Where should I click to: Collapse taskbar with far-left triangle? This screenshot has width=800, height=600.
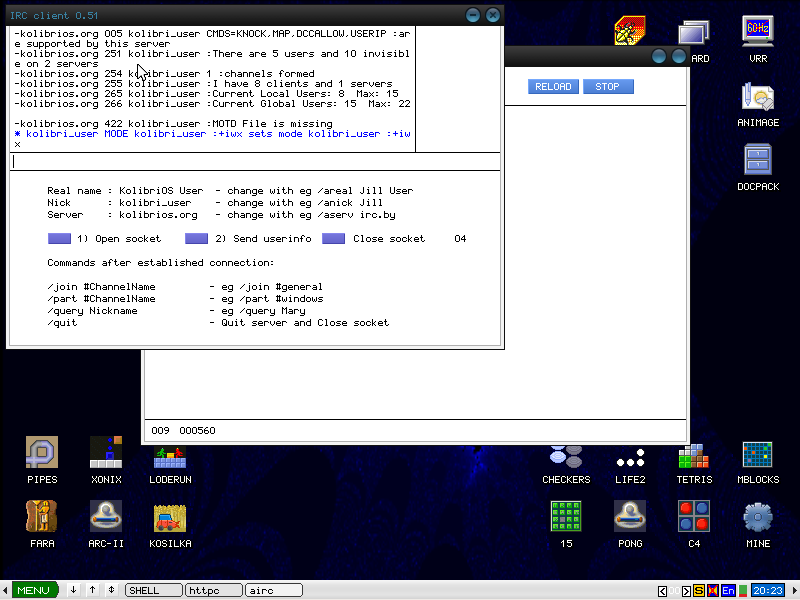pos(5,590)
